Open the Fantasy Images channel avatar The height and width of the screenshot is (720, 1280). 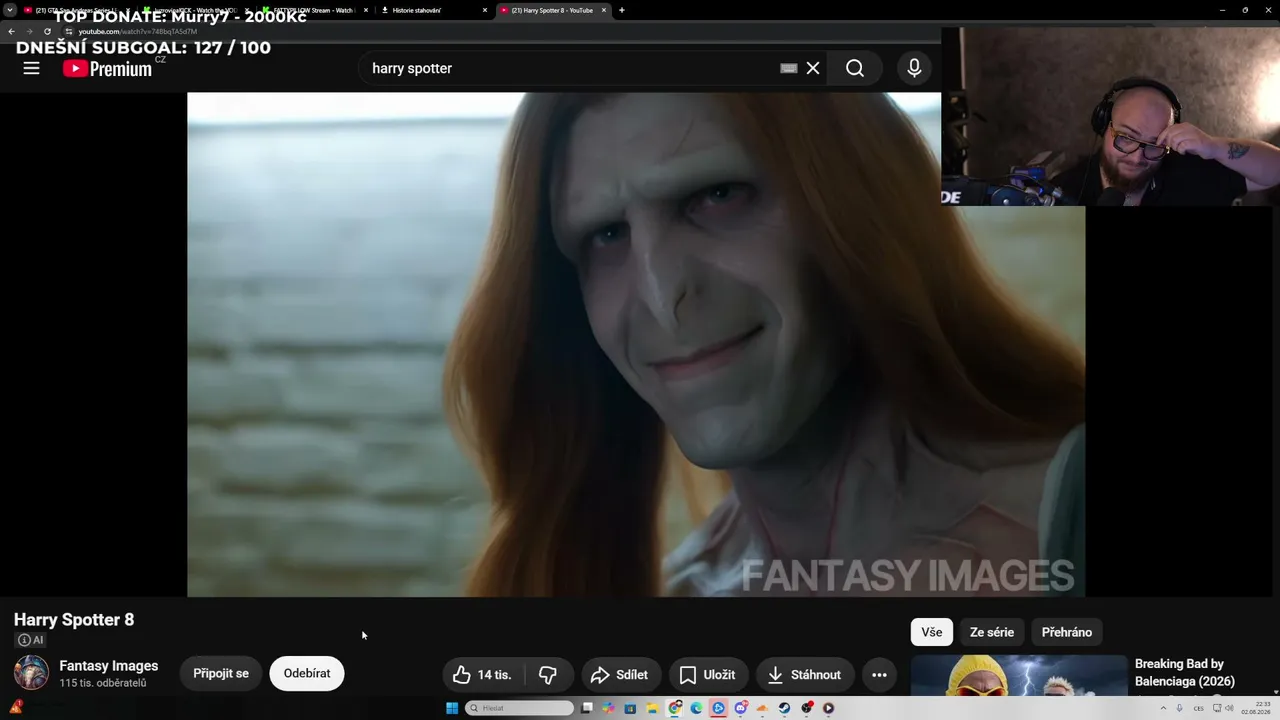pos(31,673)
